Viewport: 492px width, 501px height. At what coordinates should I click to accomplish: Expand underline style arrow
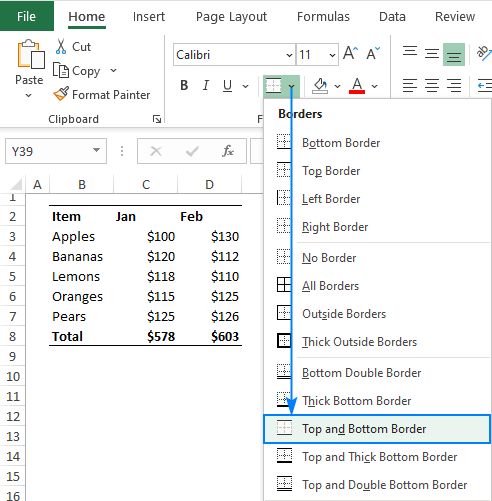(246, 86)
